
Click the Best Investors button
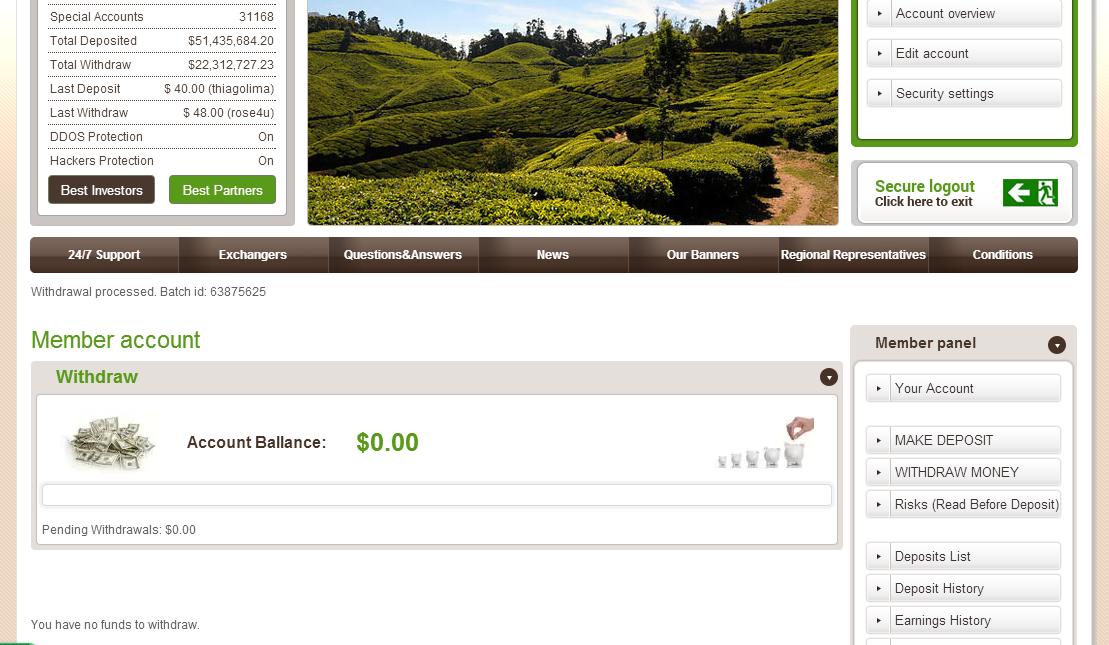tap(101, 190)
